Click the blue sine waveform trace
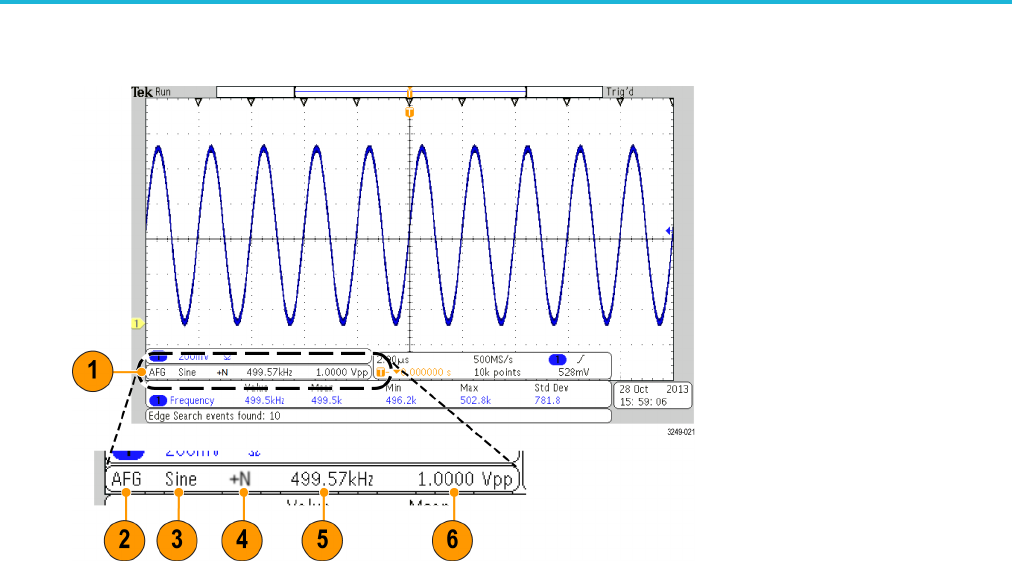1012x561 pixels. pyautogui.click(x=409, y=235)
